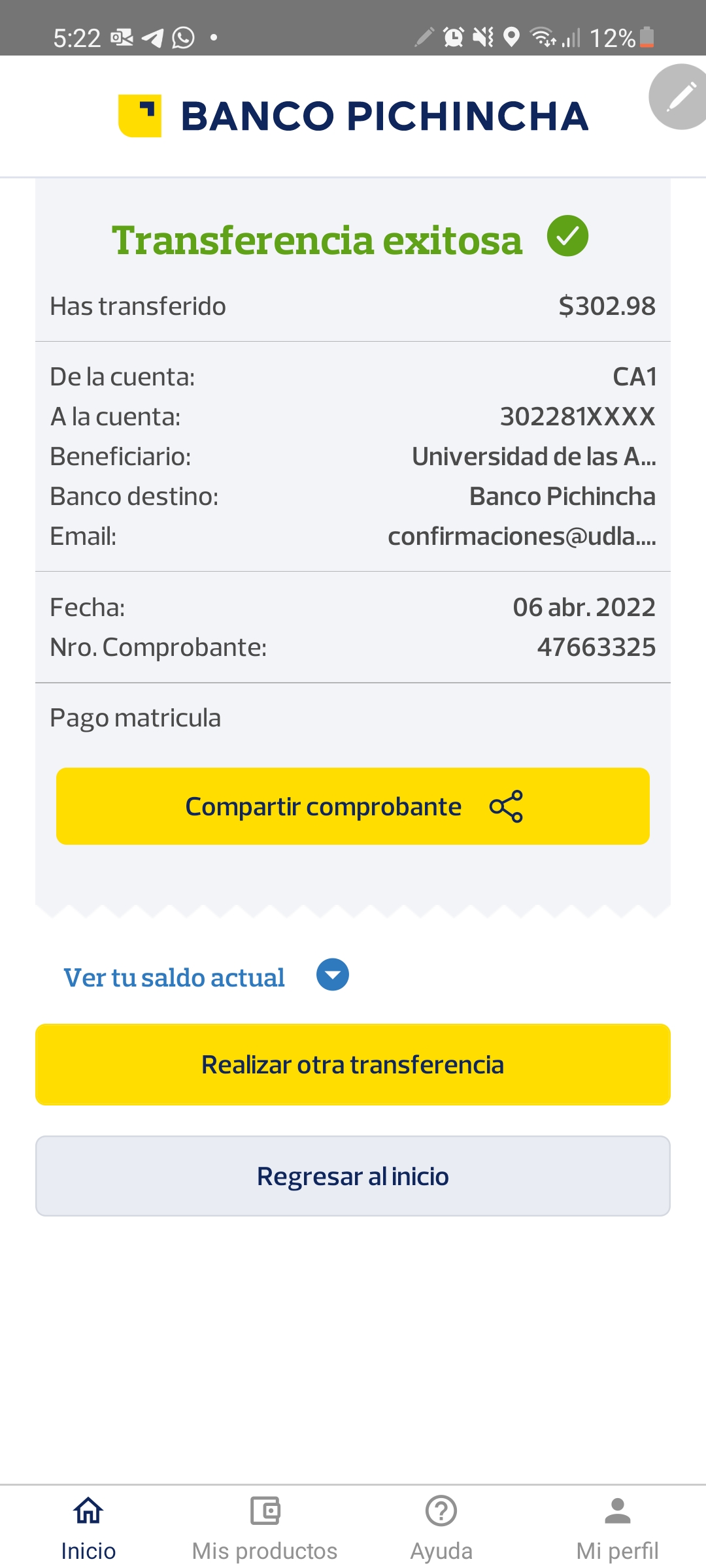Tap the Mi perfil person icon

pyautogui.click(x=617, y=1511)
